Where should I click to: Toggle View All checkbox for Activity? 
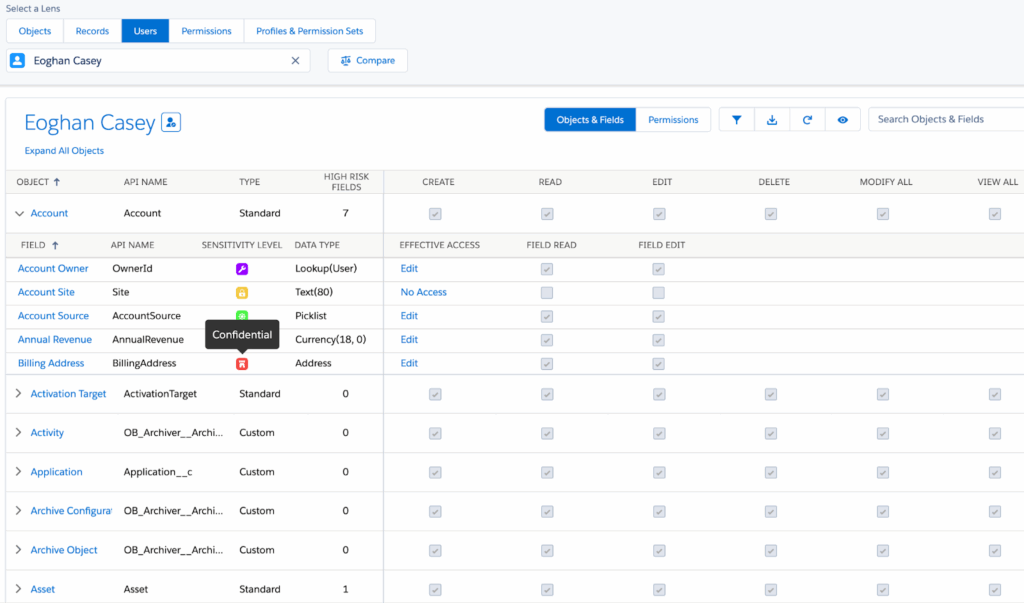(x=995, y=433)
